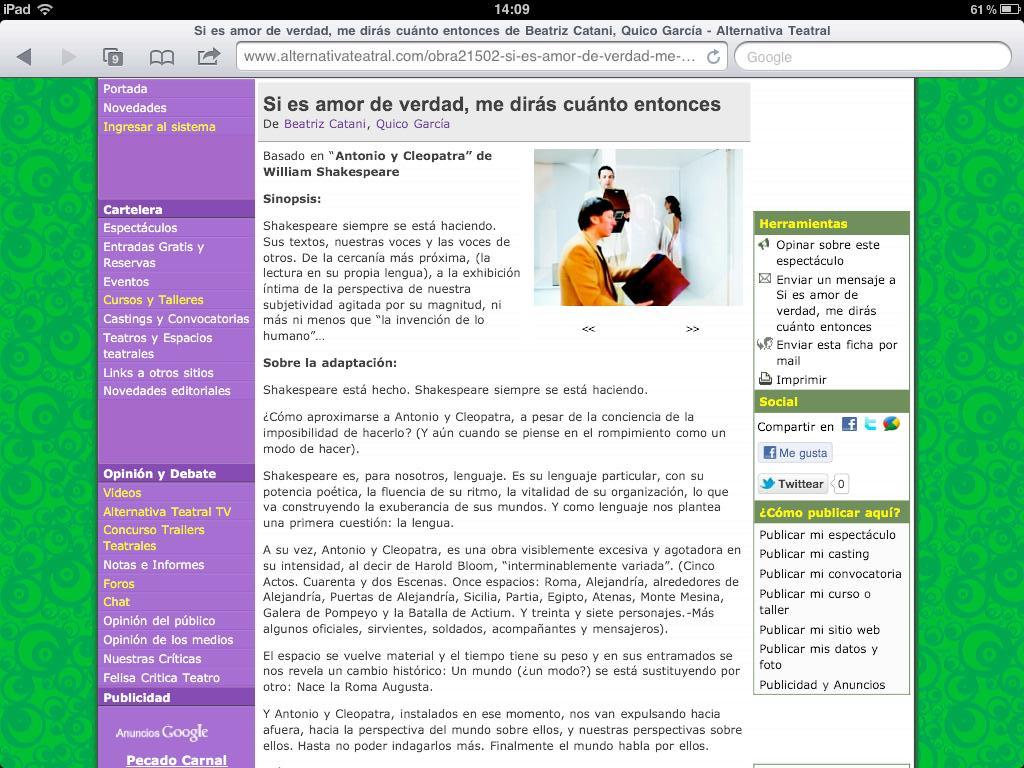
Task: Open the Portada menu item
Action: [125, 89]
